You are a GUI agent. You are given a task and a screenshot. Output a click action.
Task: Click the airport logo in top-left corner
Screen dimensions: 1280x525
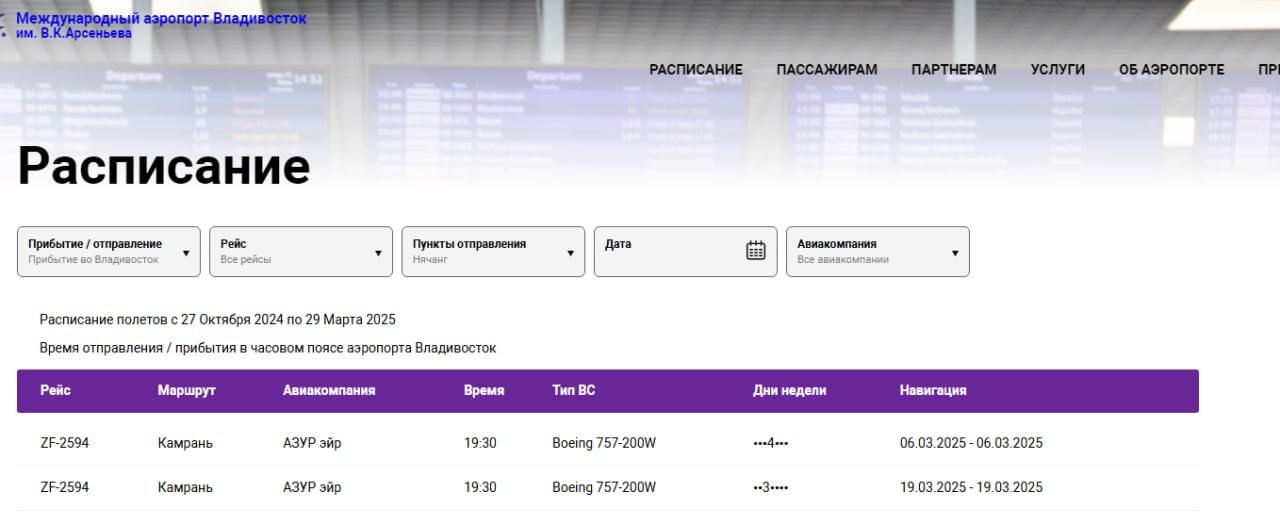(x=6, y=24)
